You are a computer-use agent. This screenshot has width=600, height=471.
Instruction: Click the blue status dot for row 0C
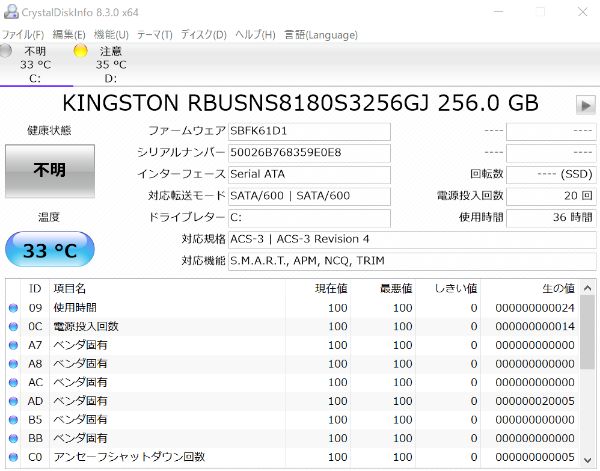(x=13, y=327)
